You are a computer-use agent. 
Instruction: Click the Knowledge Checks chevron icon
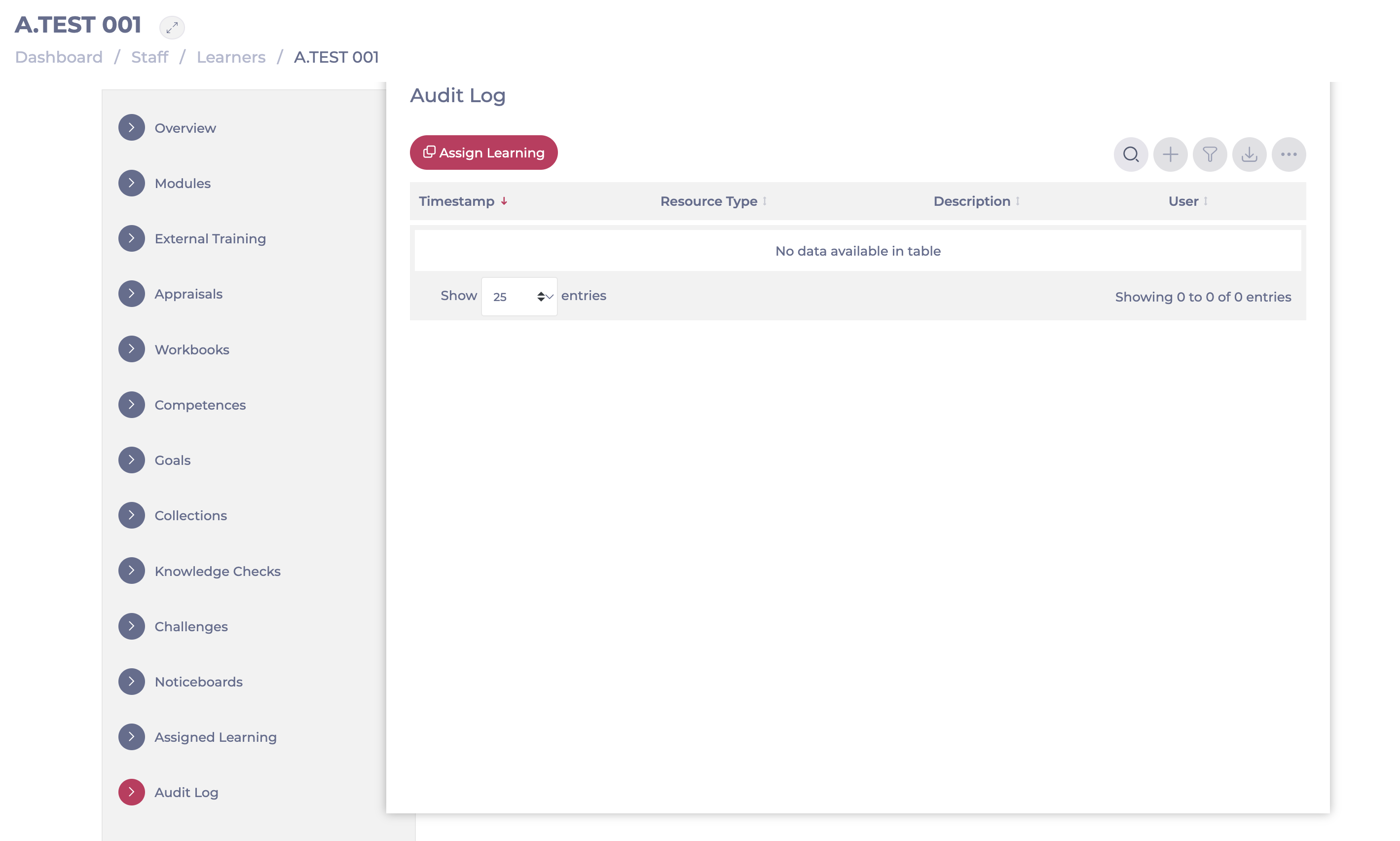pyautogui.click(x=131, y=571)
